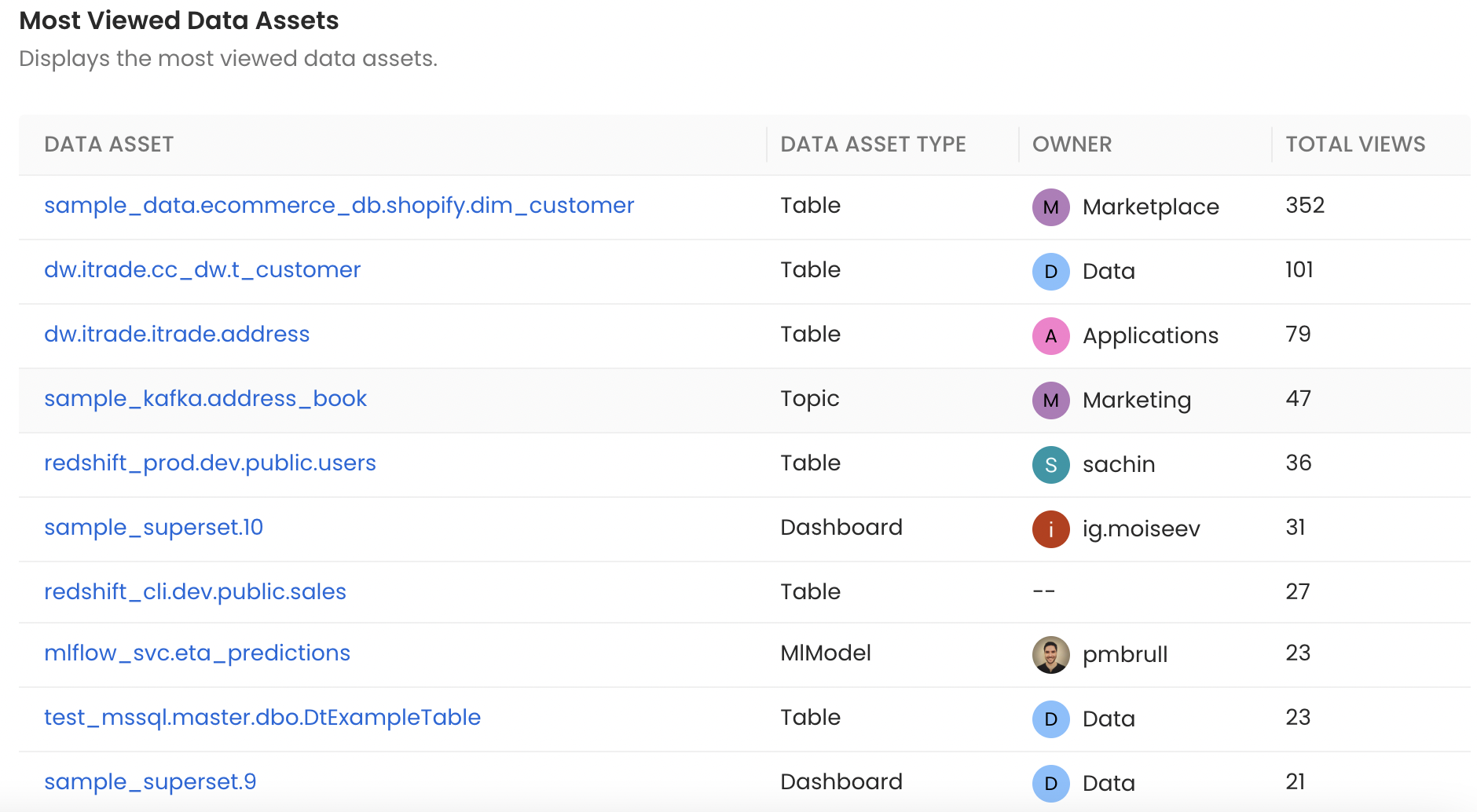Select the Applications owner avatar icon
Image resolution: width=1477 pixels, height=812 pixels.
[1050, 336]
